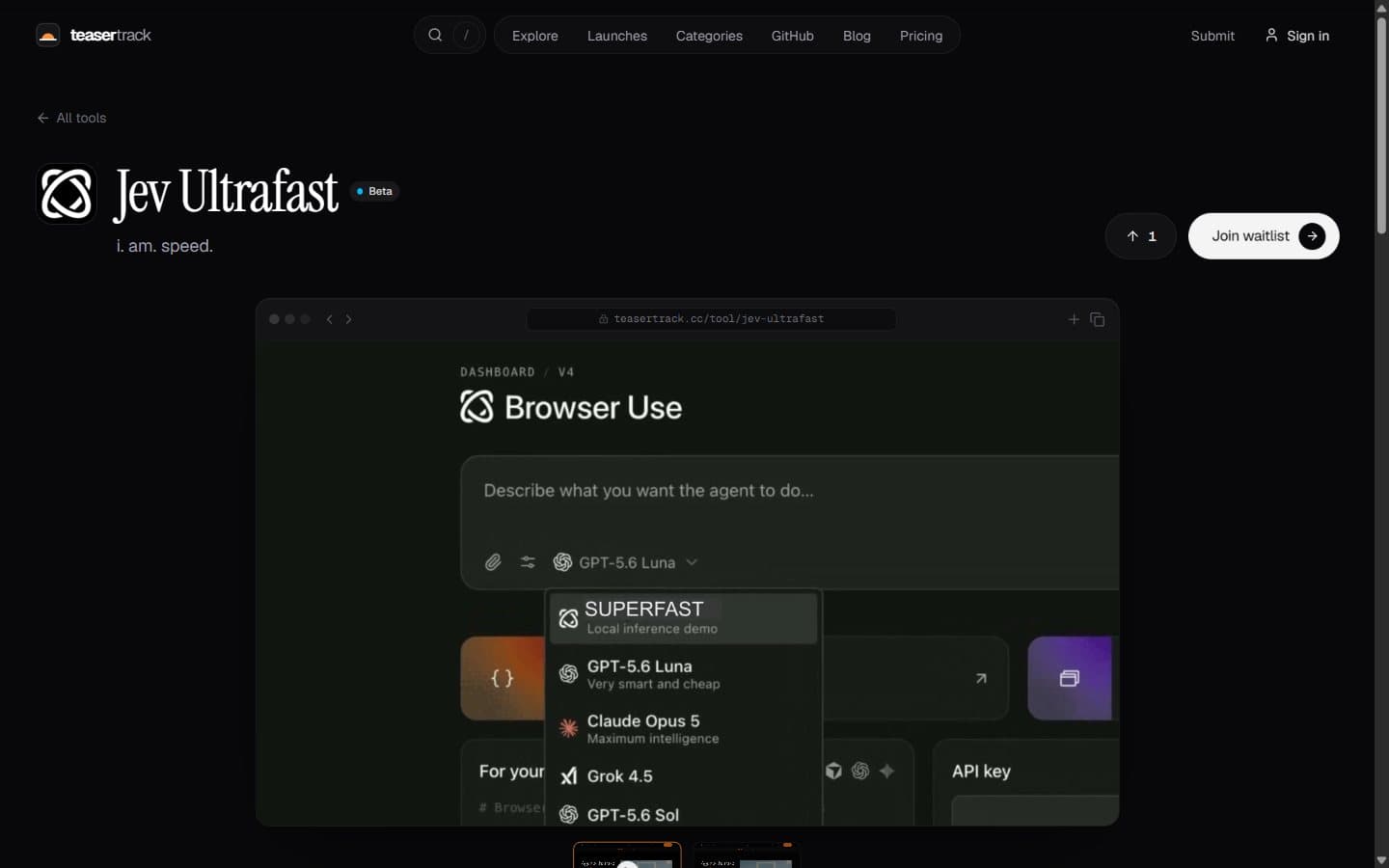Click the teasertrack.cc URL bar in the mockup
The height and width of the screenshot is (868, 1389).
[711, 319]
